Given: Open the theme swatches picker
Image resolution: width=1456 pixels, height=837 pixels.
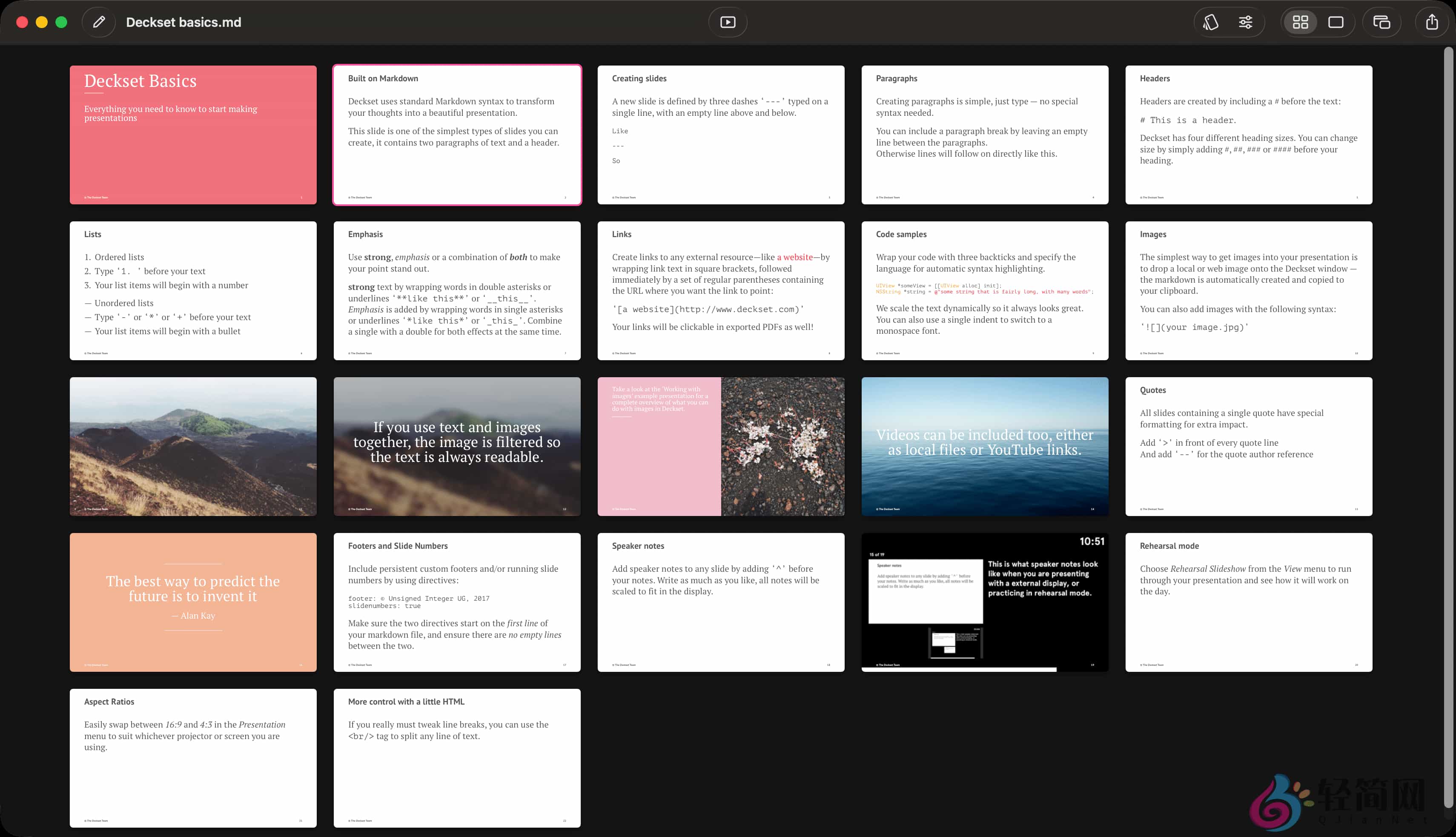Looking at the screenshot, I should point(1211,22).
